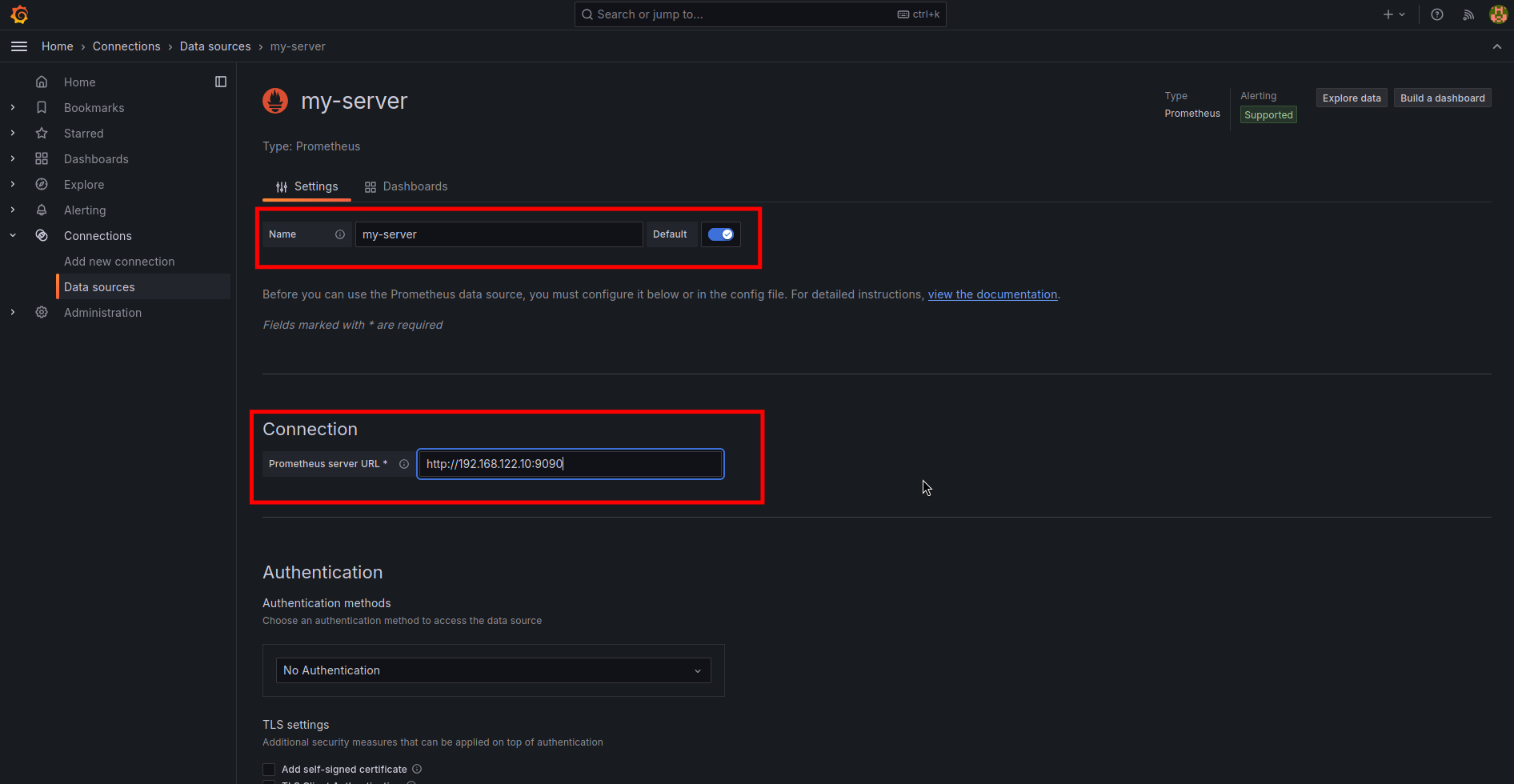Click the Authentication methods label
Screen dimensions: 1514x784
coord(326,603)
